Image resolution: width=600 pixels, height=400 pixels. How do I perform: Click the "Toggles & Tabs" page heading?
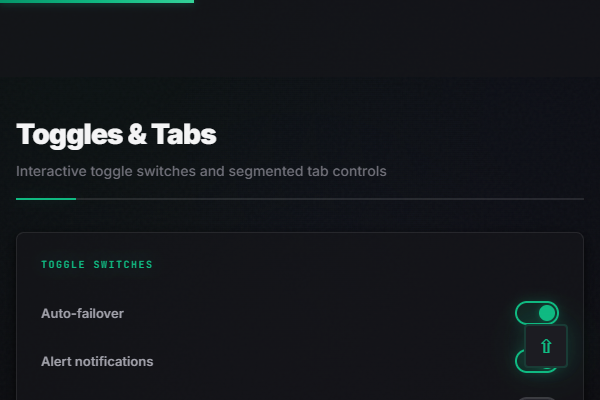pos(116,134)
